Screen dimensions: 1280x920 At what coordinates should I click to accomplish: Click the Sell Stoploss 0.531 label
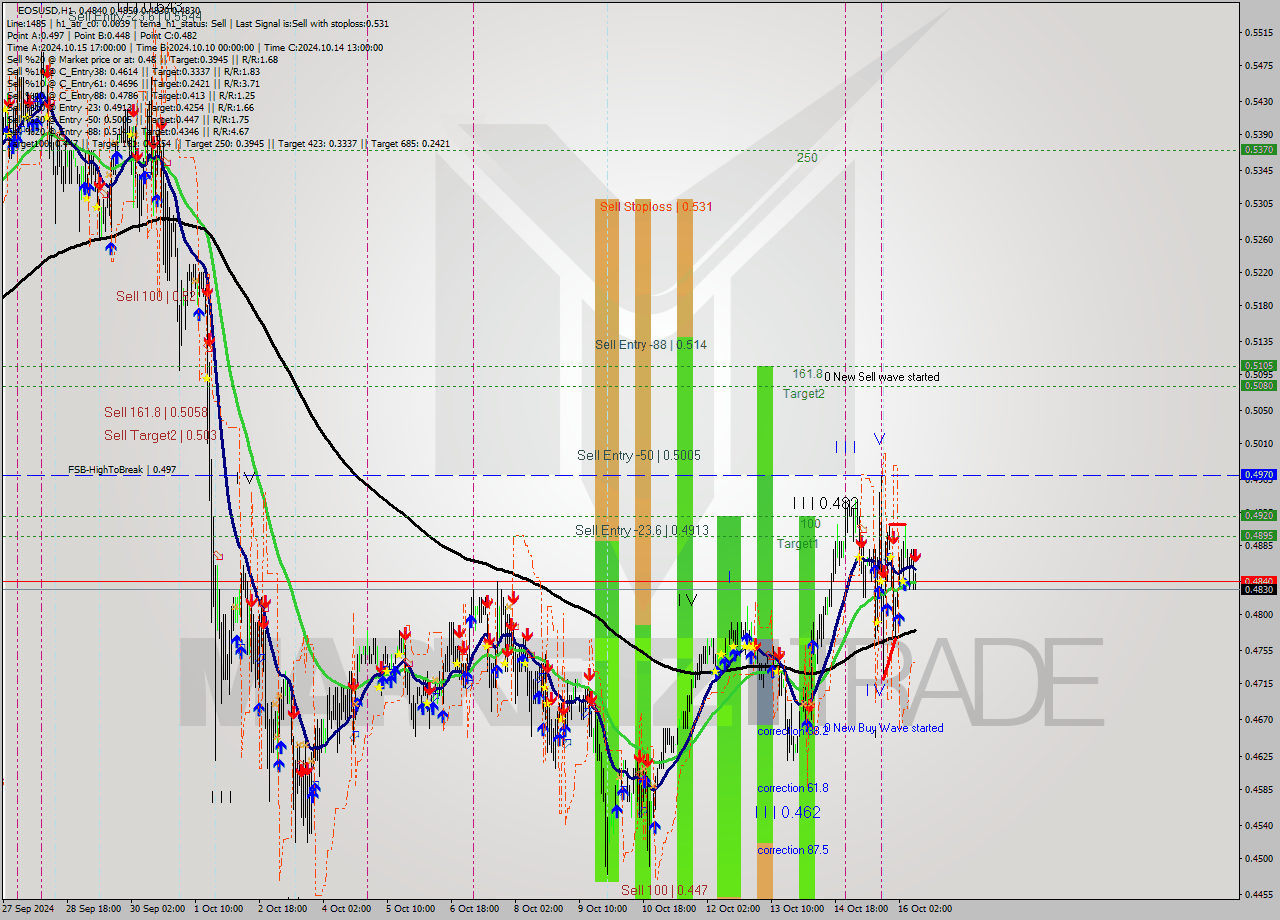pos(656,206)
